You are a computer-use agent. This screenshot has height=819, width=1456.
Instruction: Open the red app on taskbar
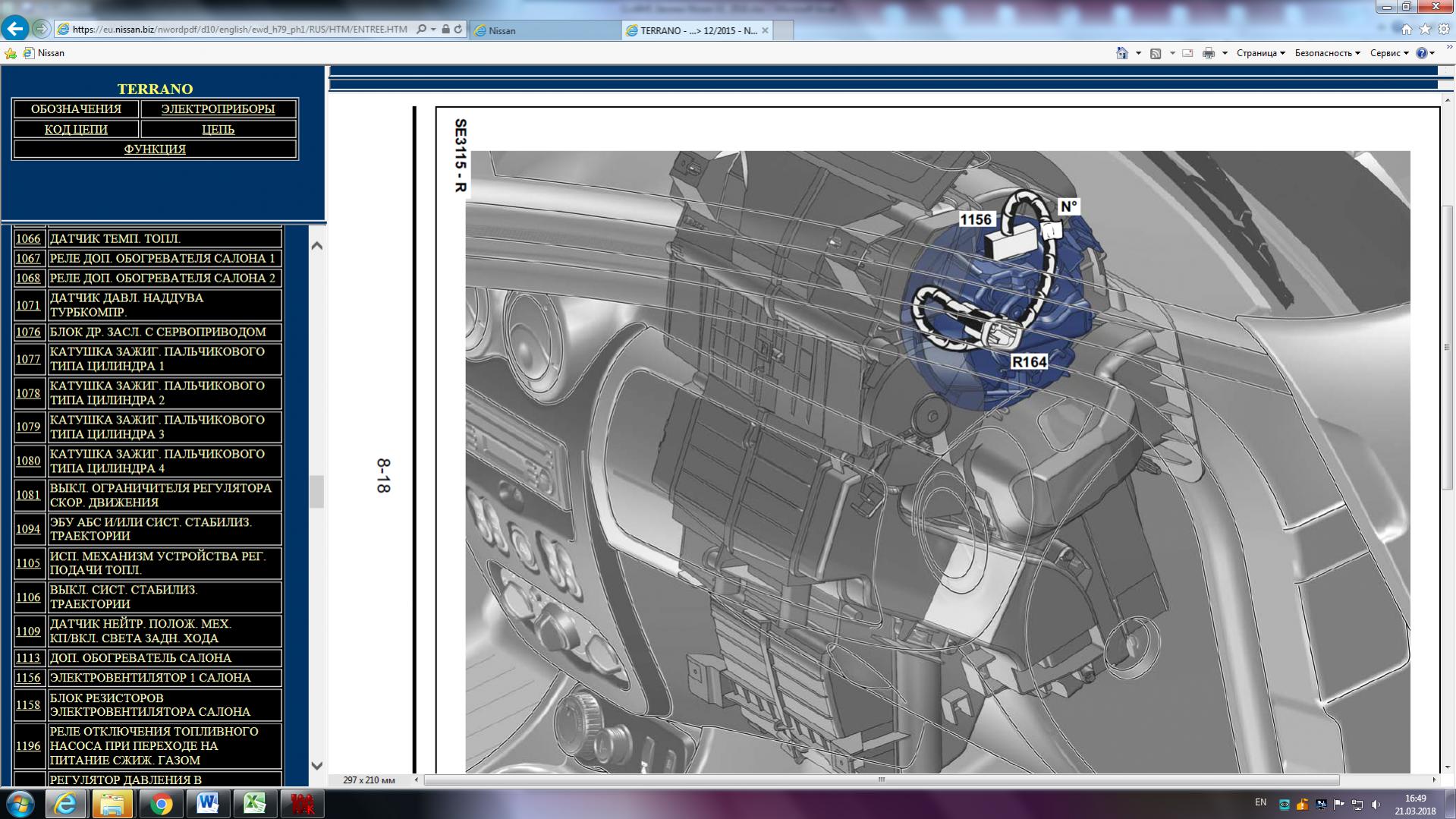pyautogui.click(x=302, y=804)
